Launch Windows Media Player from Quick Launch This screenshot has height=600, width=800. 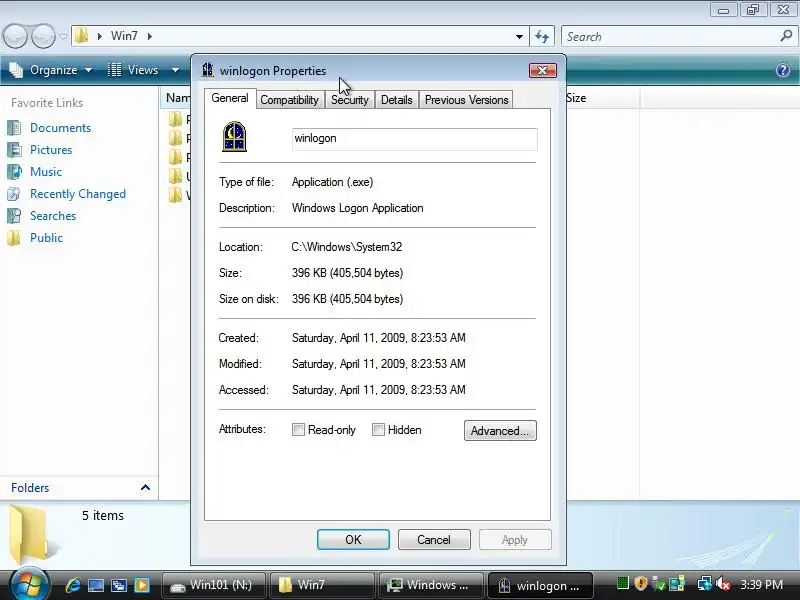[142, 585]
